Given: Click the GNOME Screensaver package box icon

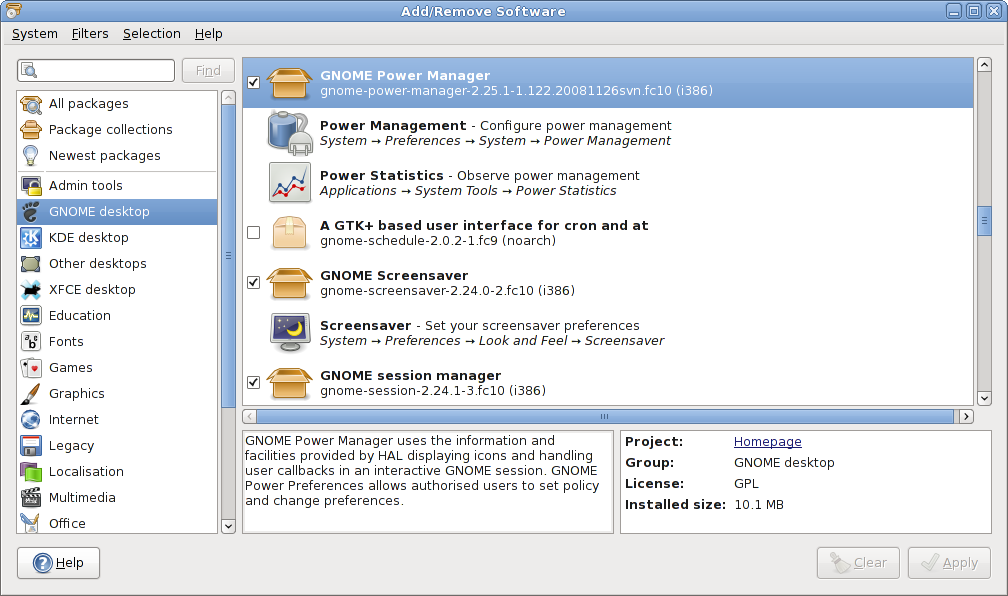Looking at the screenshot, I should click(289, 283).
